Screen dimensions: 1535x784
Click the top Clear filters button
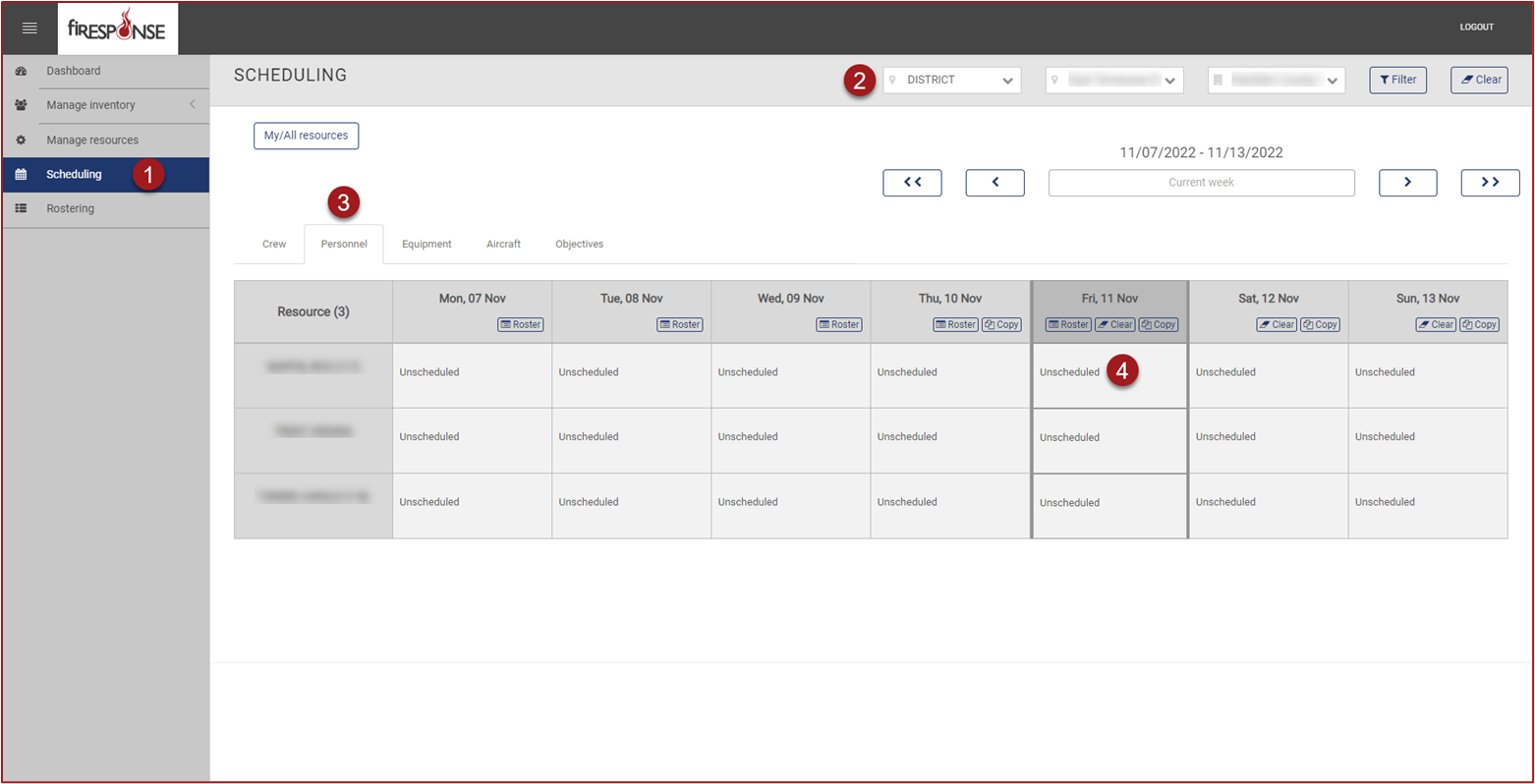(x=1479, y=81)
